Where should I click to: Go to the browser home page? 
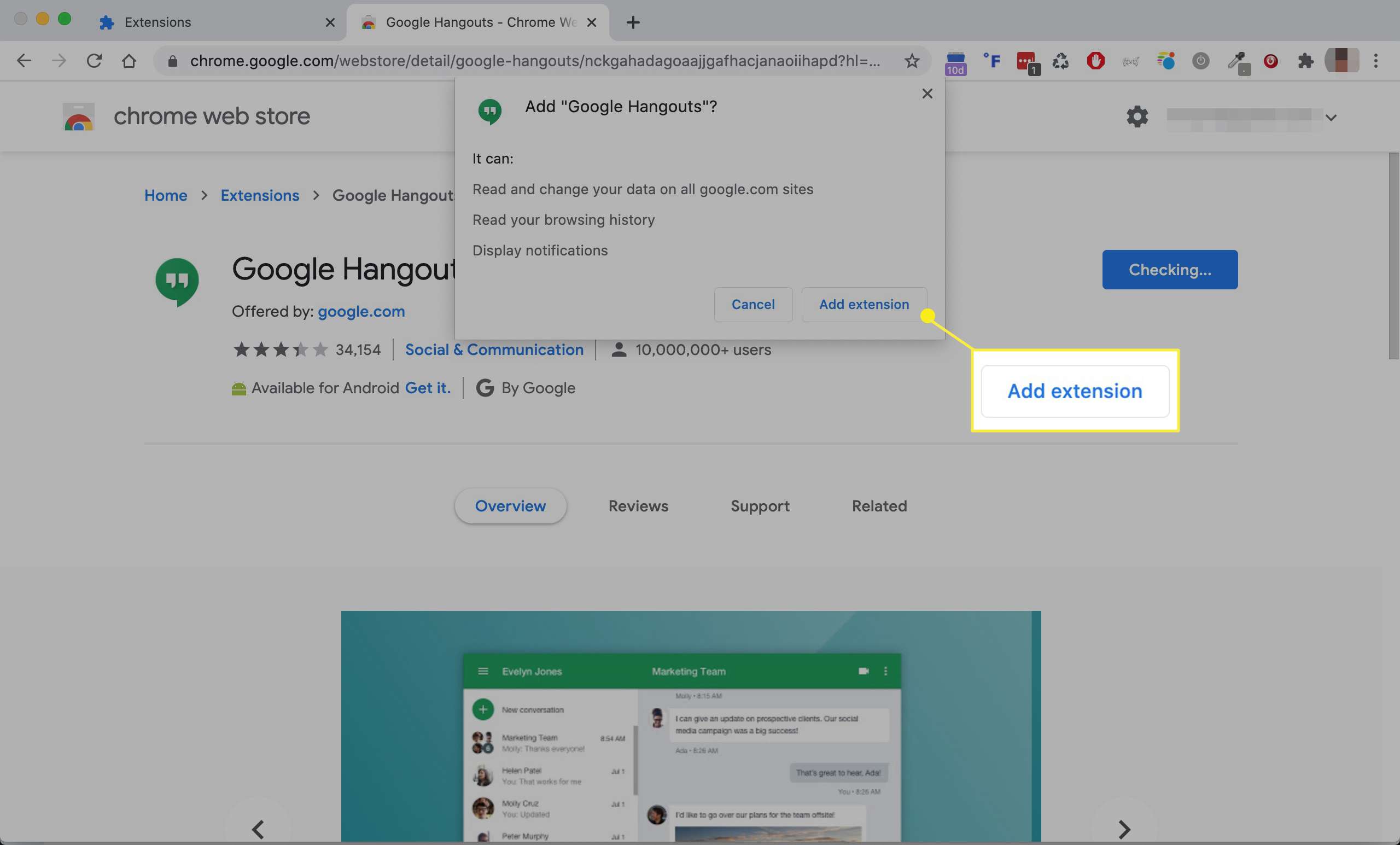click(129, 61)
